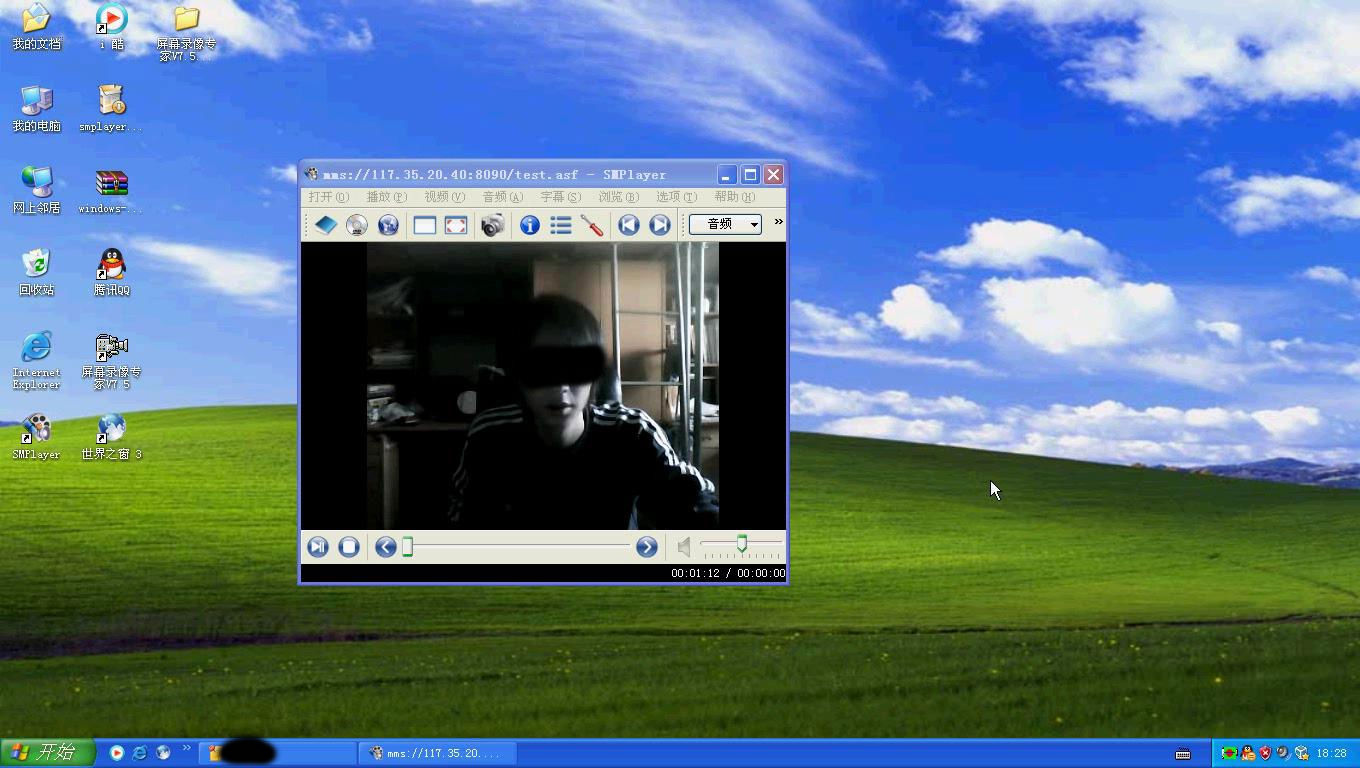Open the 音频(A) menu in menu bar
The image size is (1360, 768).
point(502,197)
